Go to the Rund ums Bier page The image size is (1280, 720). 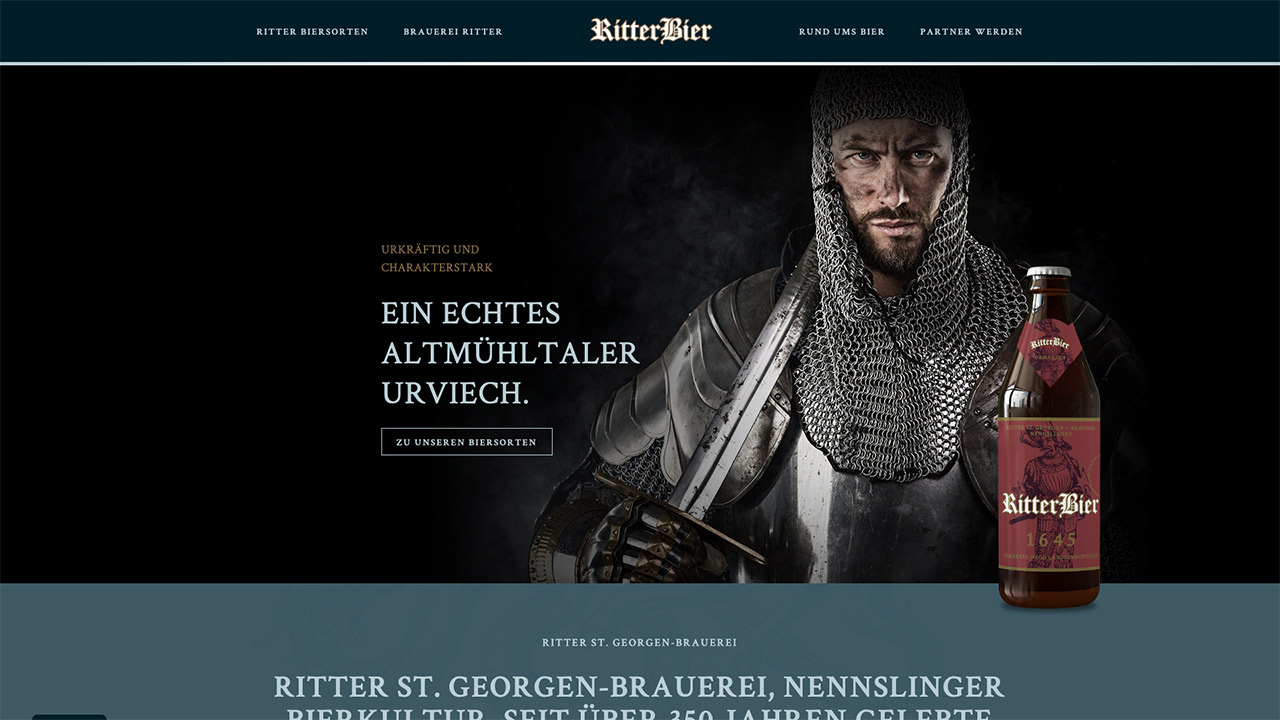pos(842,32)
